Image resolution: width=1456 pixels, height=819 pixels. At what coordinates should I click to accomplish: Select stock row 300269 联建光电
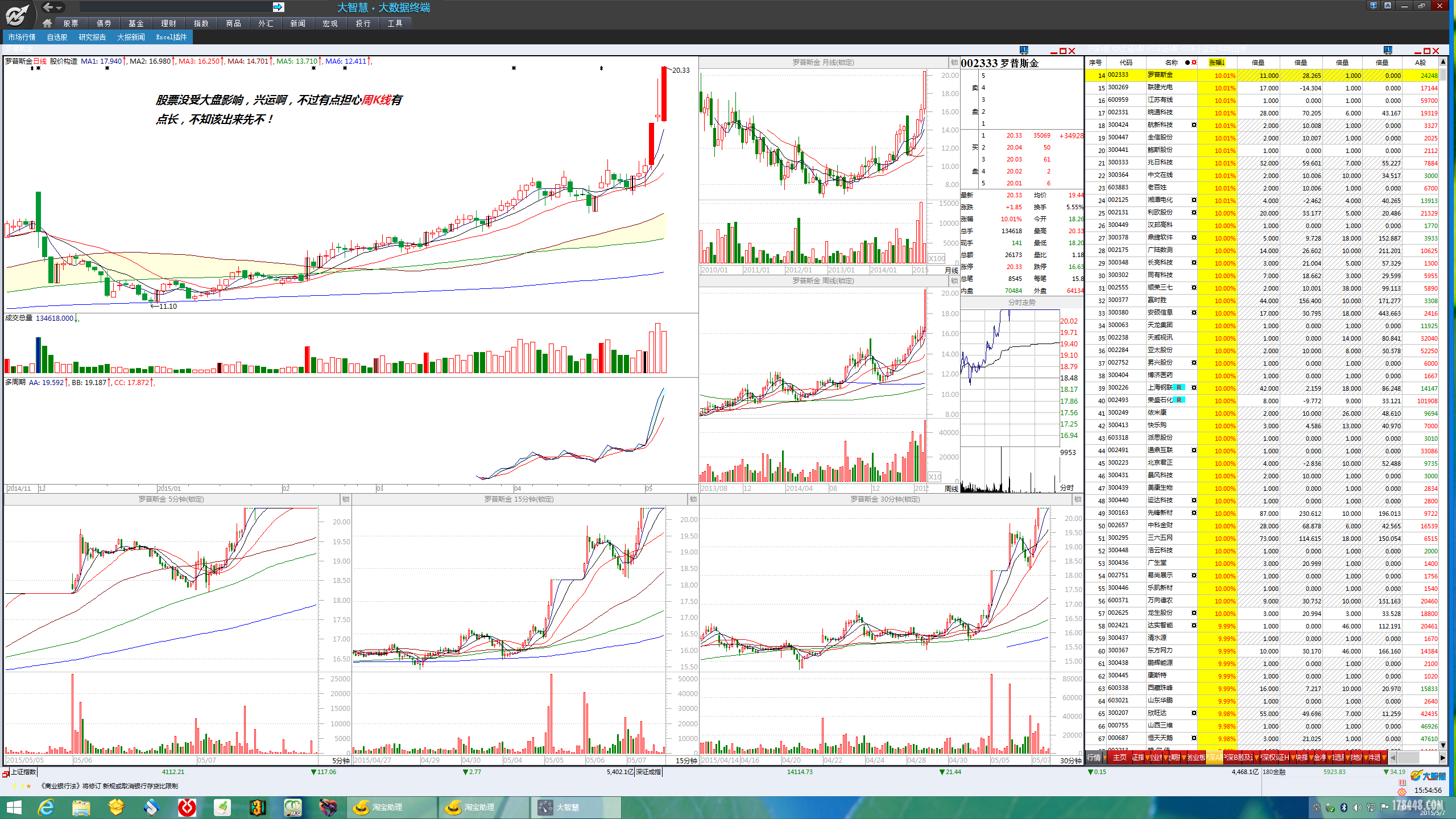pos(1263,88)
